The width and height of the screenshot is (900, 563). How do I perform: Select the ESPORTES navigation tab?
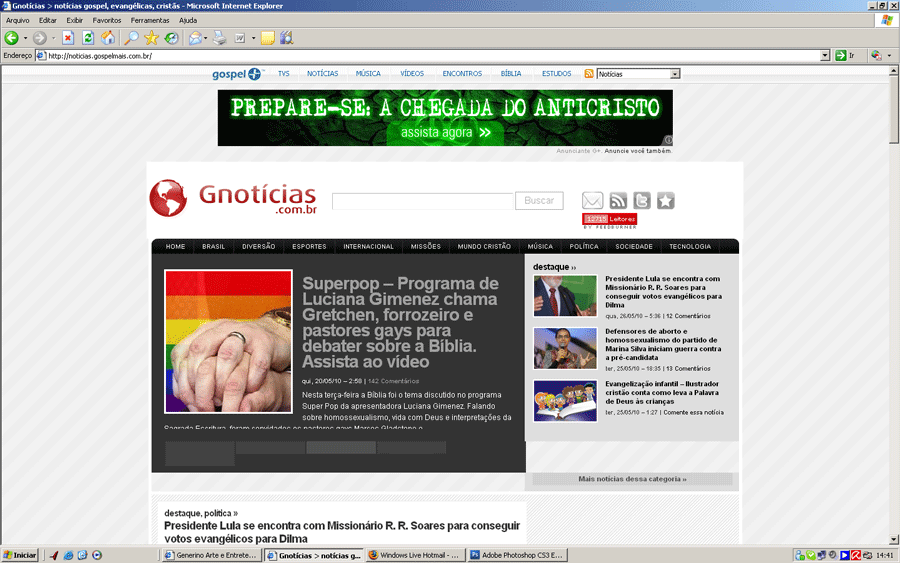click(309, 246)
